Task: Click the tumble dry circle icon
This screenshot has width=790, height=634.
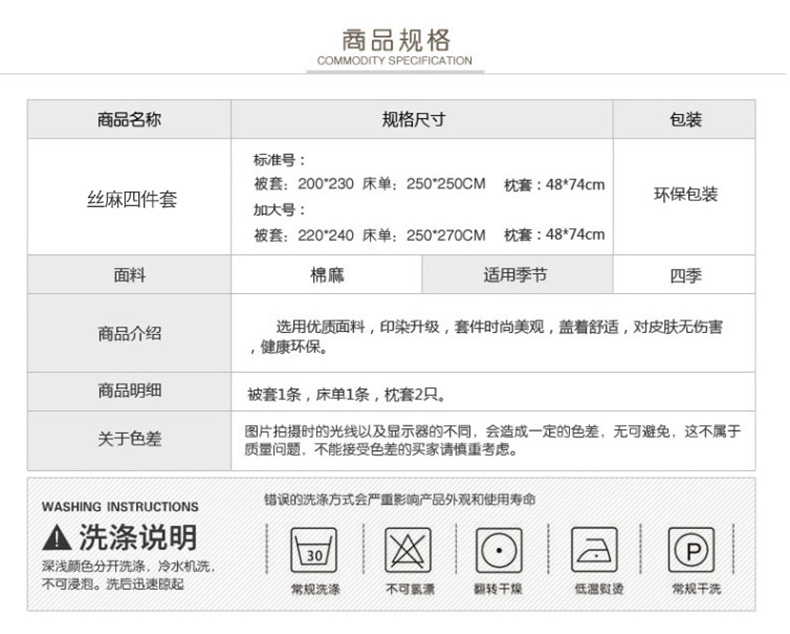Action: click(499, 550)
